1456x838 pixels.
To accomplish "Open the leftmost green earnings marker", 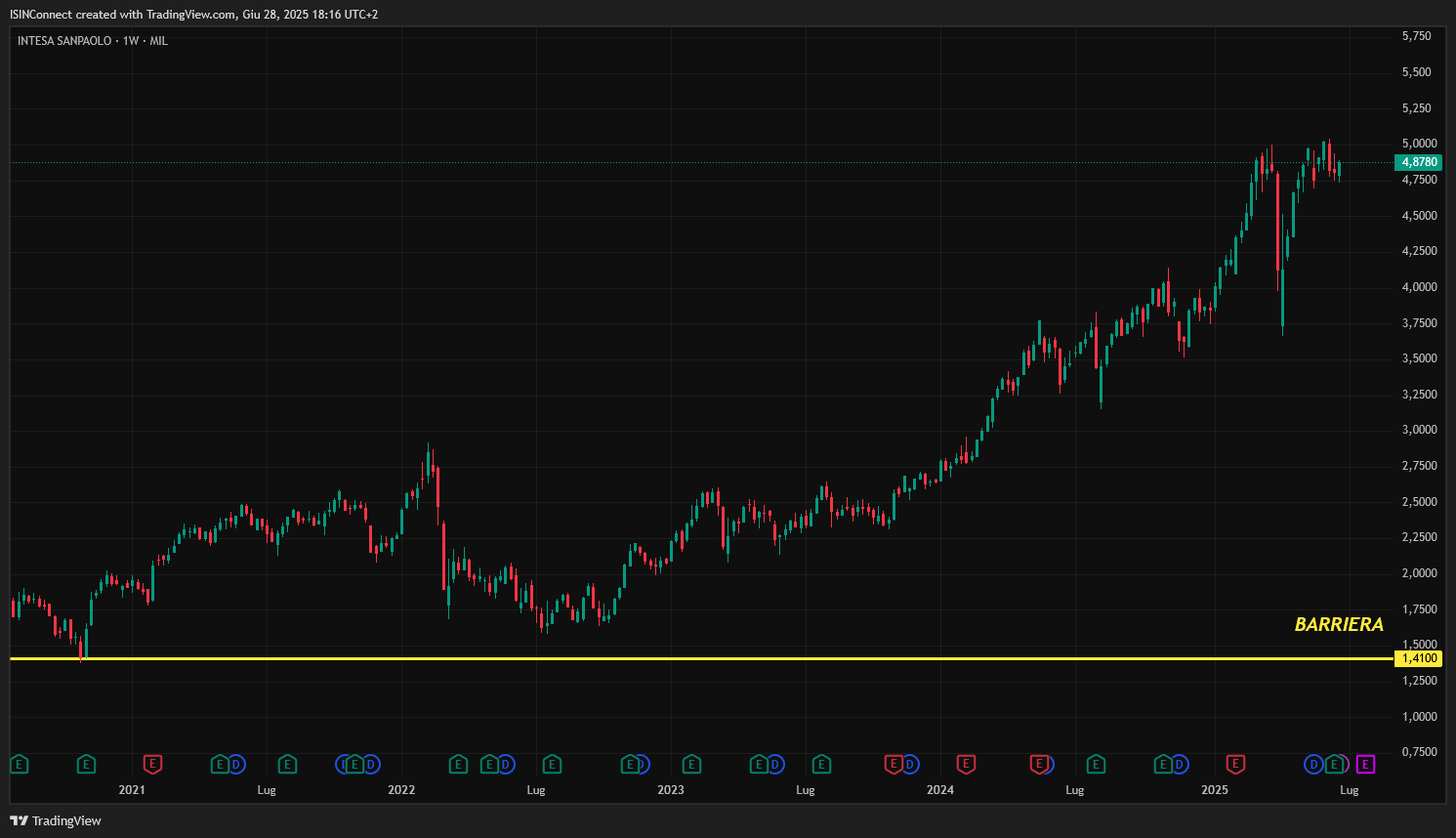I will click(19, 764).
